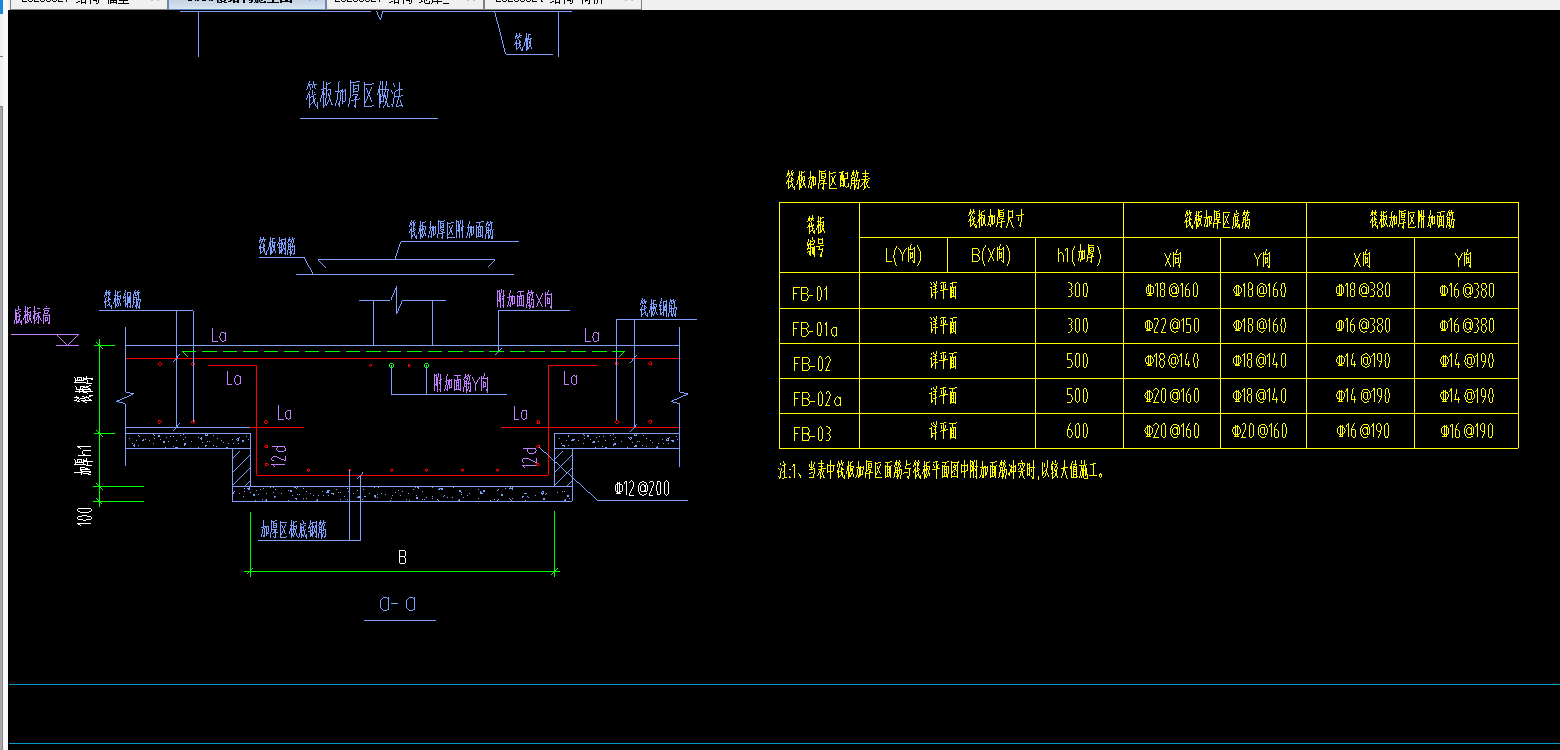Click FB-03's Φ16@190 Y向 additional rebar cell
Image resolution: width=1560 pixels, height=750 pixels.
point(1467,432)
